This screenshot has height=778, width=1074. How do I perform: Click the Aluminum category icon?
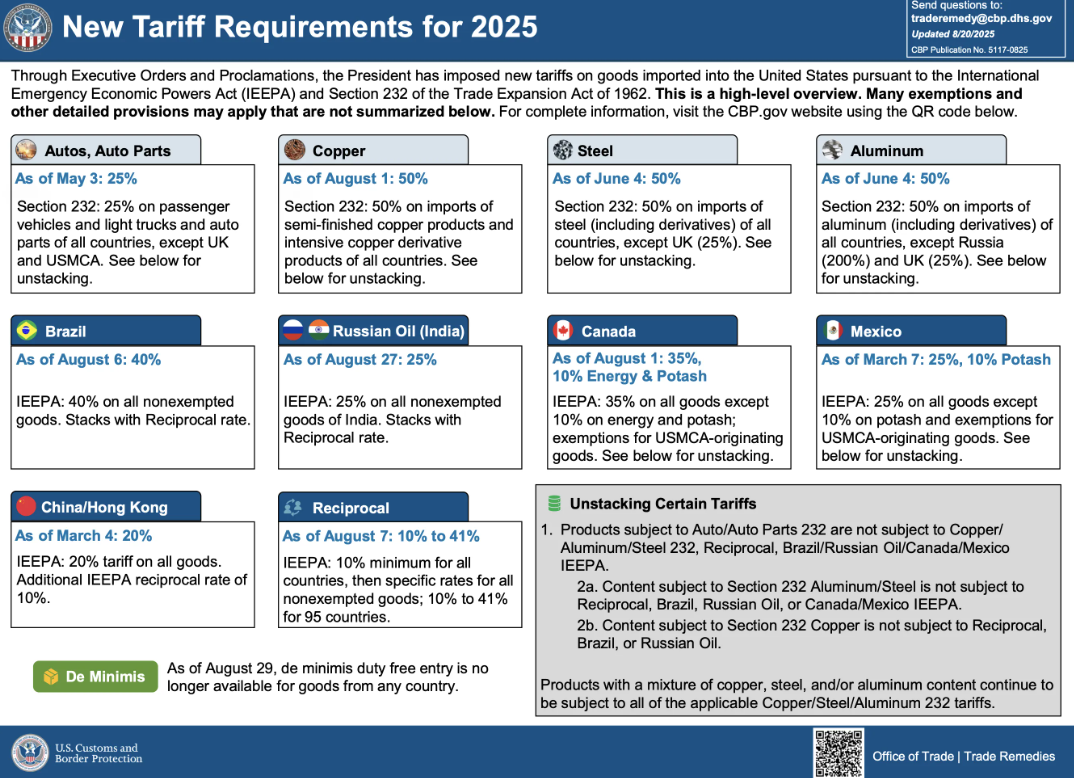coord(832,150)
